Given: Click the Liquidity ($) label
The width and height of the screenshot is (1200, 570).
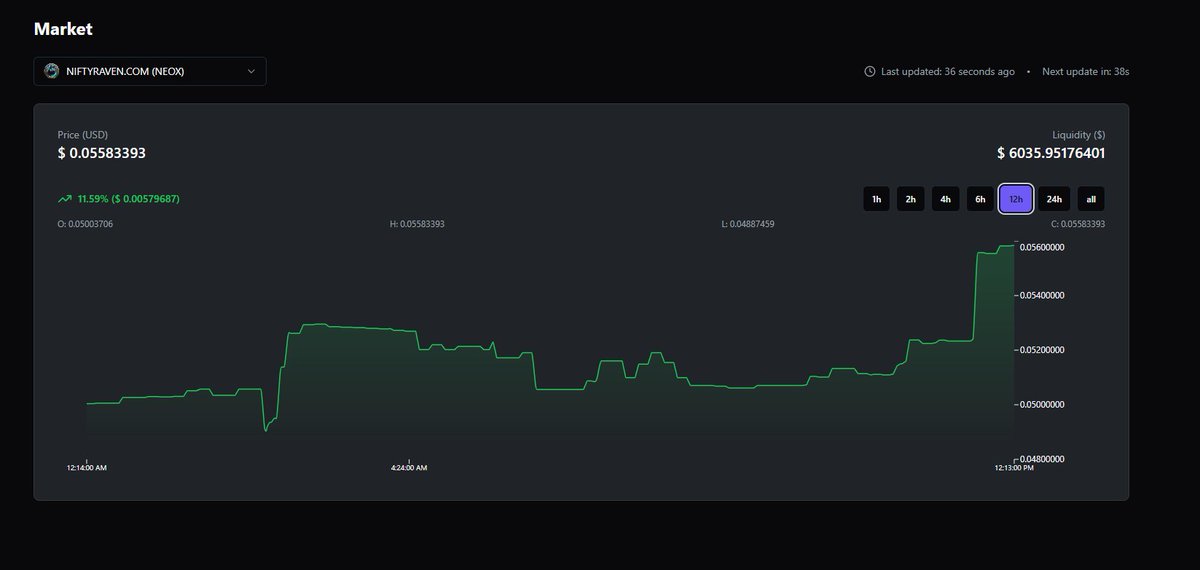Looking at the screenshot, I should click(x=1079, y=134).
